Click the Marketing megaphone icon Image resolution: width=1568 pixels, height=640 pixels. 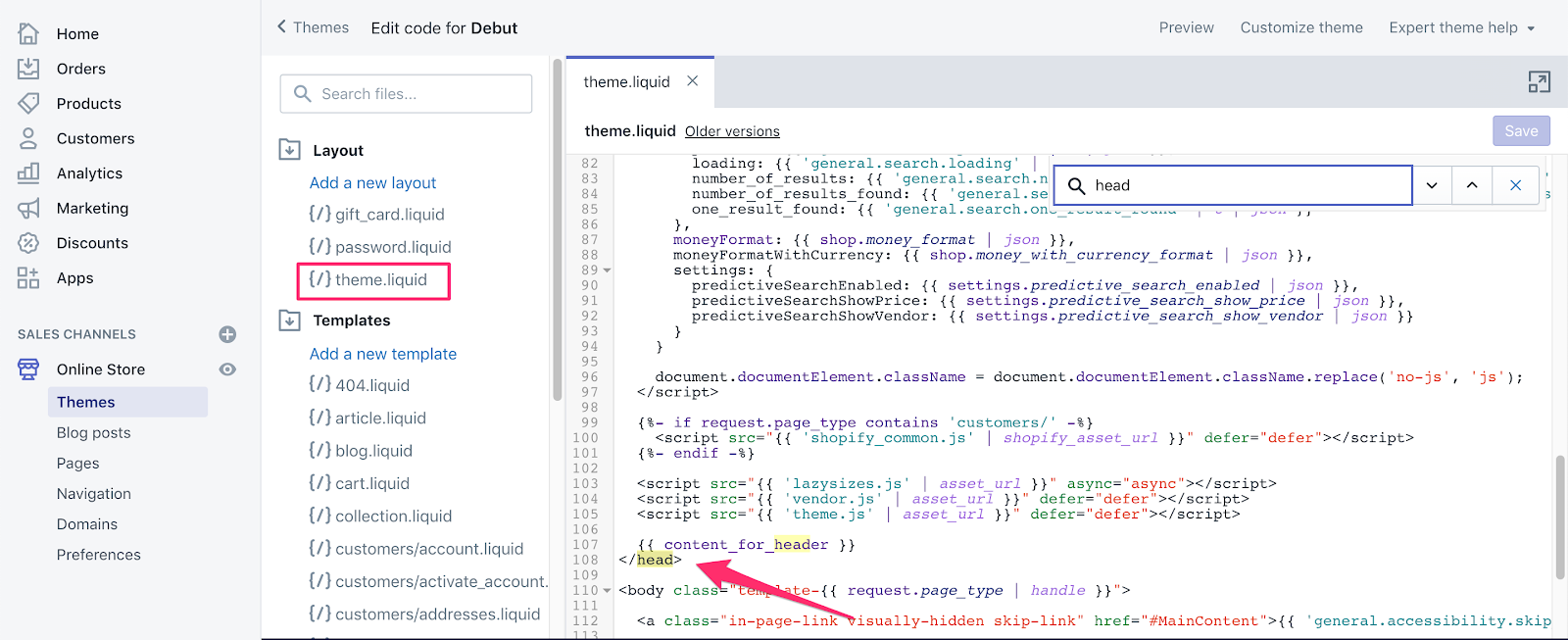coord(28,208)
